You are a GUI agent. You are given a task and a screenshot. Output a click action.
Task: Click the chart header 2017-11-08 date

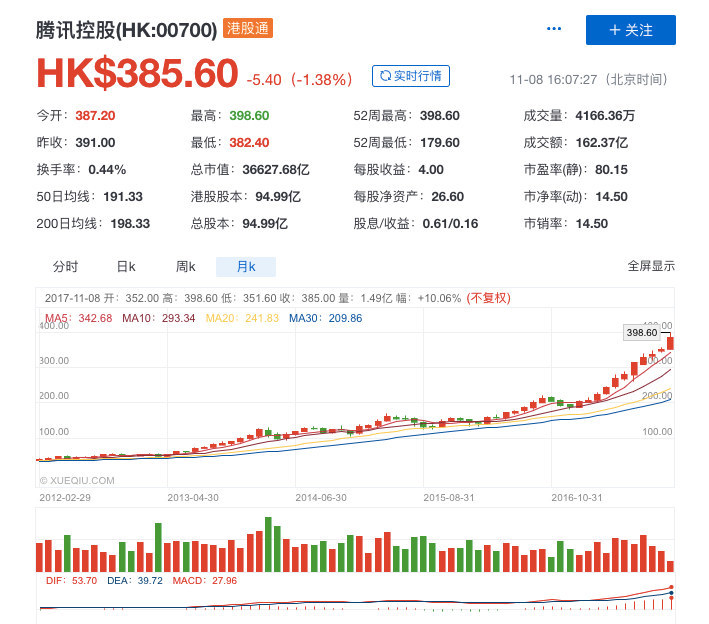coord(72,298)
